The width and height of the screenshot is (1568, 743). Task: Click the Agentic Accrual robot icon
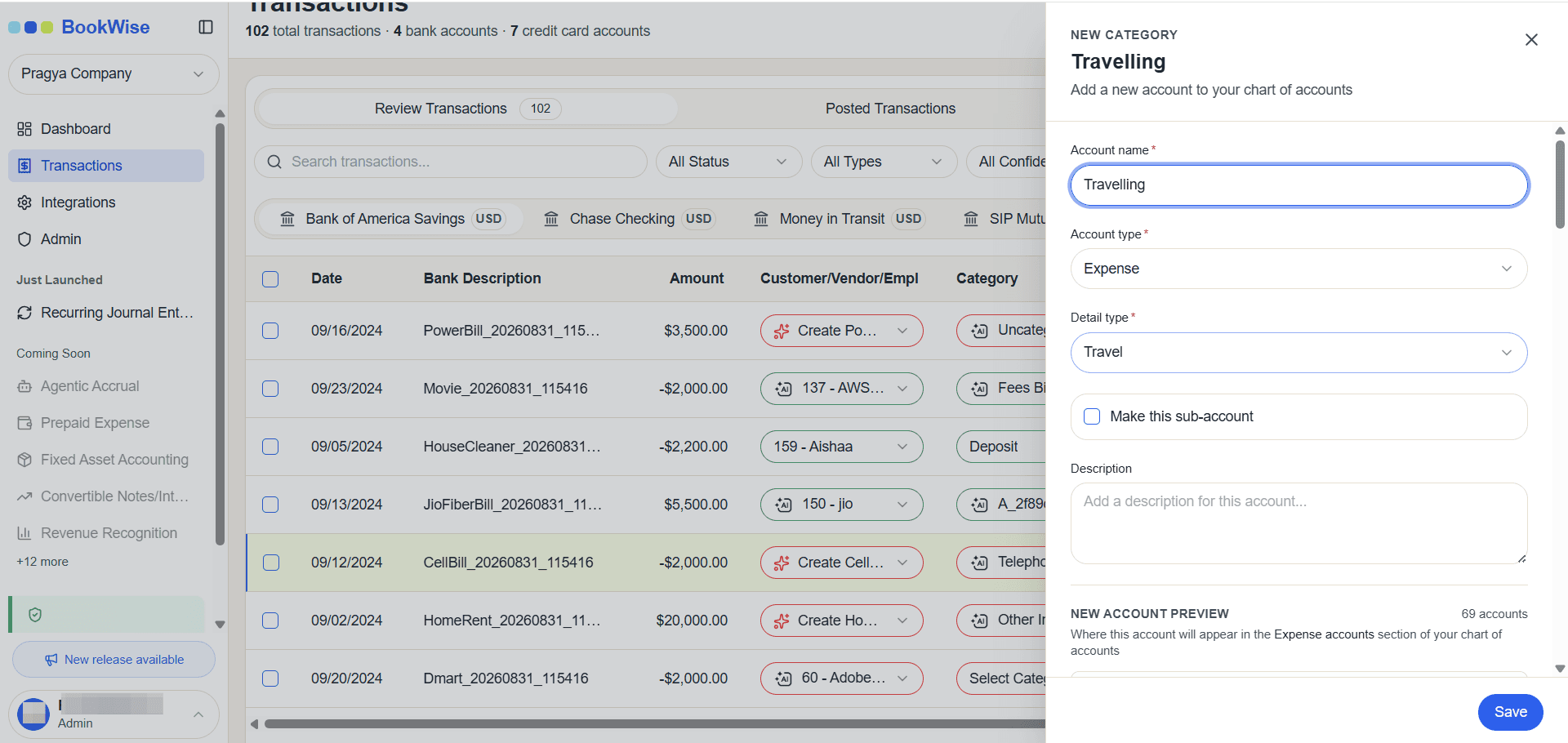[x=24, y=386]
